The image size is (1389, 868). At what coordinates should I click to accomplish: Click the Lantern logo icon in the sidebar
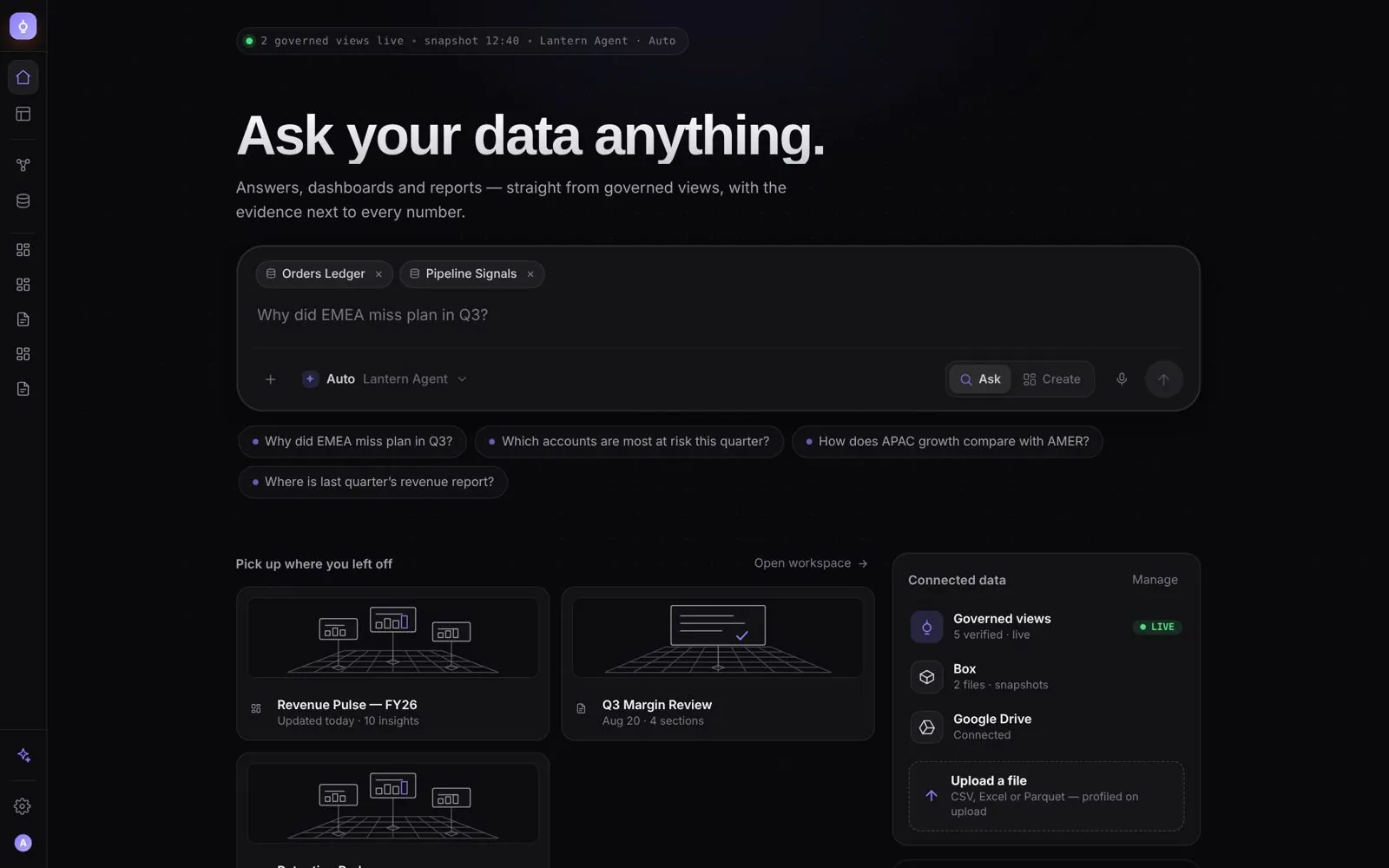click(x=23, y=26)
